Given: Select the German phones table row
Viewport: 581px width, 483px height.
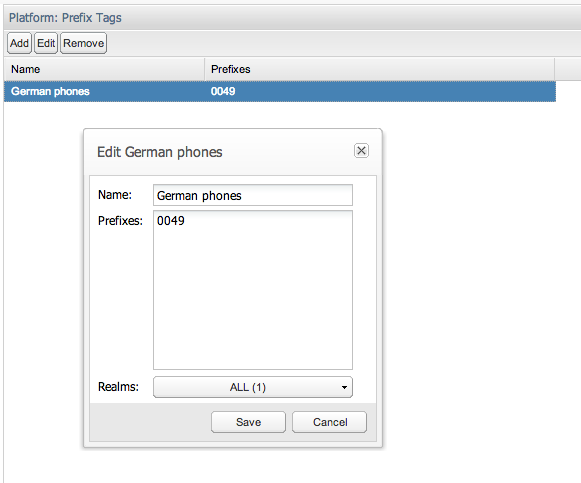Looking at the screenshot, I should coord(280,91).
